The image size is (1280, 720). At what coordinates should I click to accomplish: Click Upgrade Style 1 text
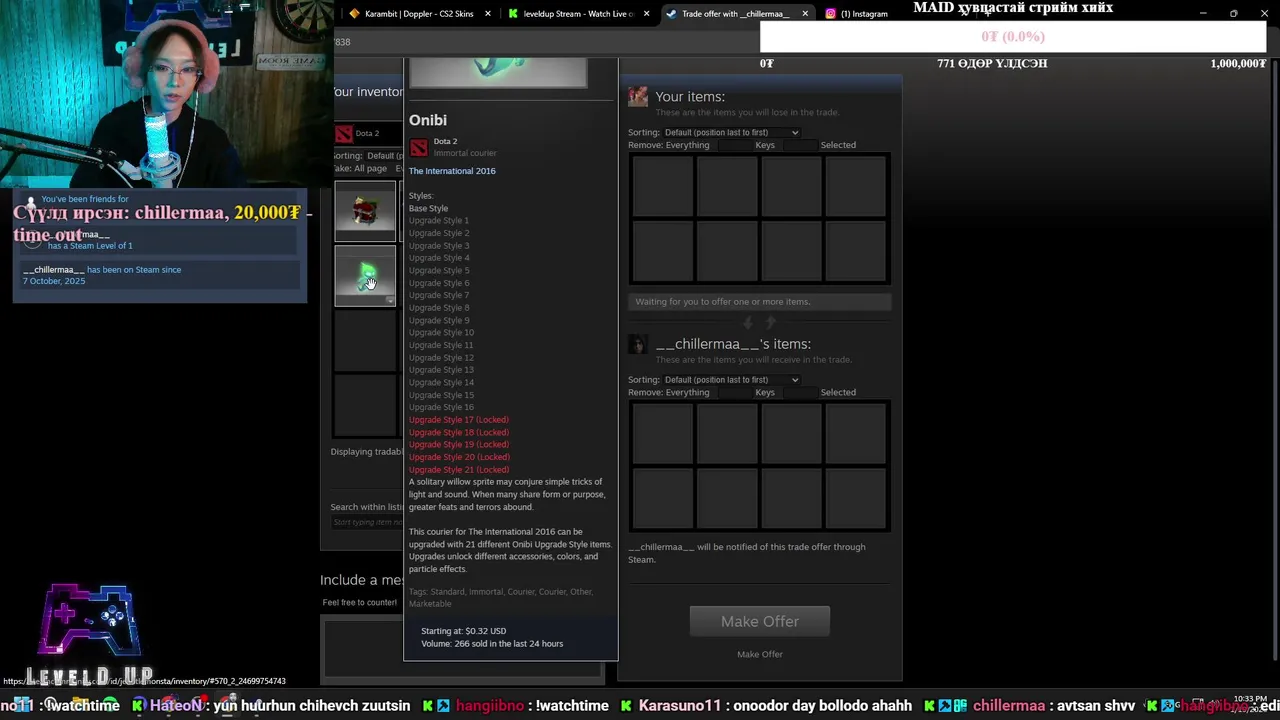point(438,221)
